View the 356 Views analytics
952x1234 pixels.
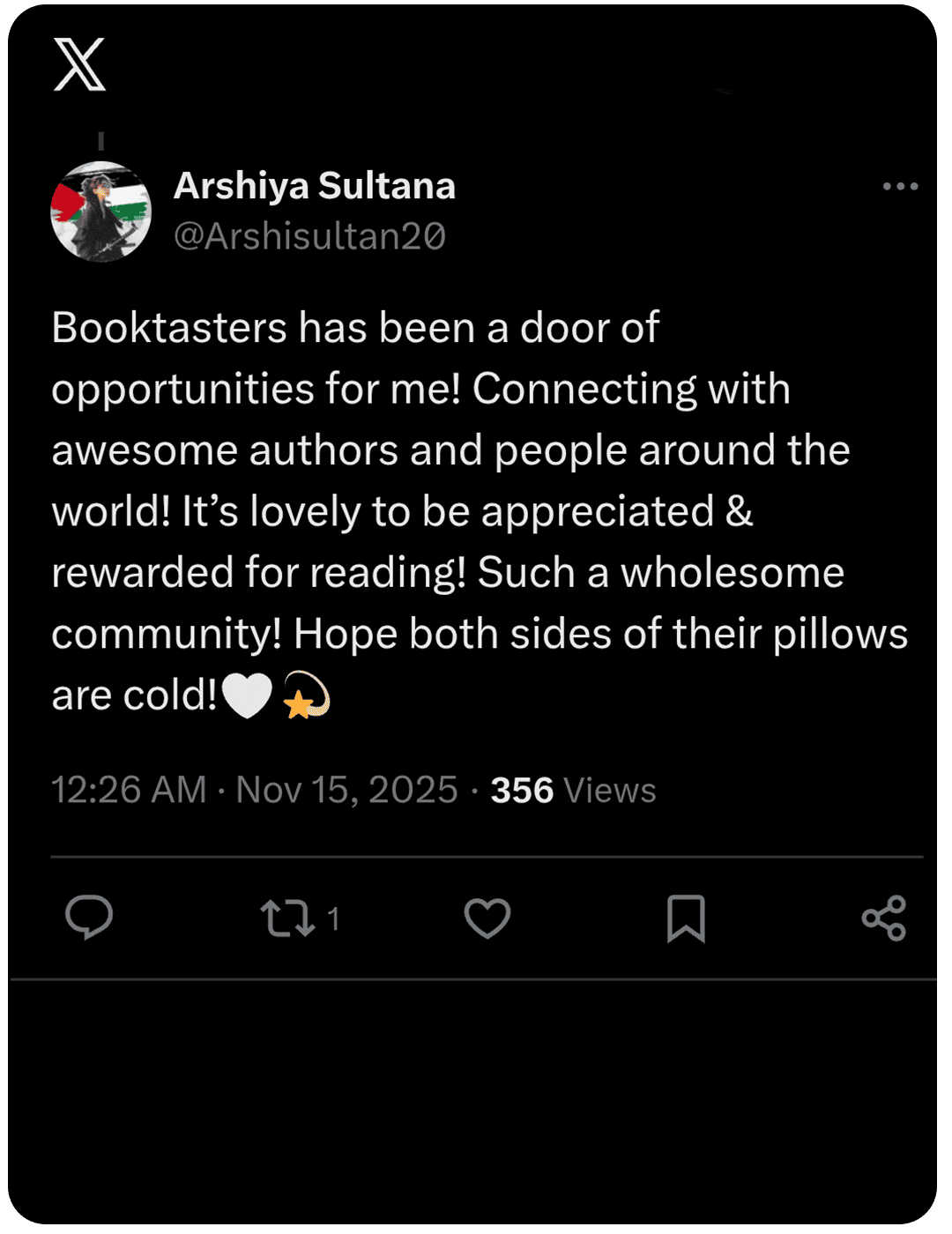[573, 791]
